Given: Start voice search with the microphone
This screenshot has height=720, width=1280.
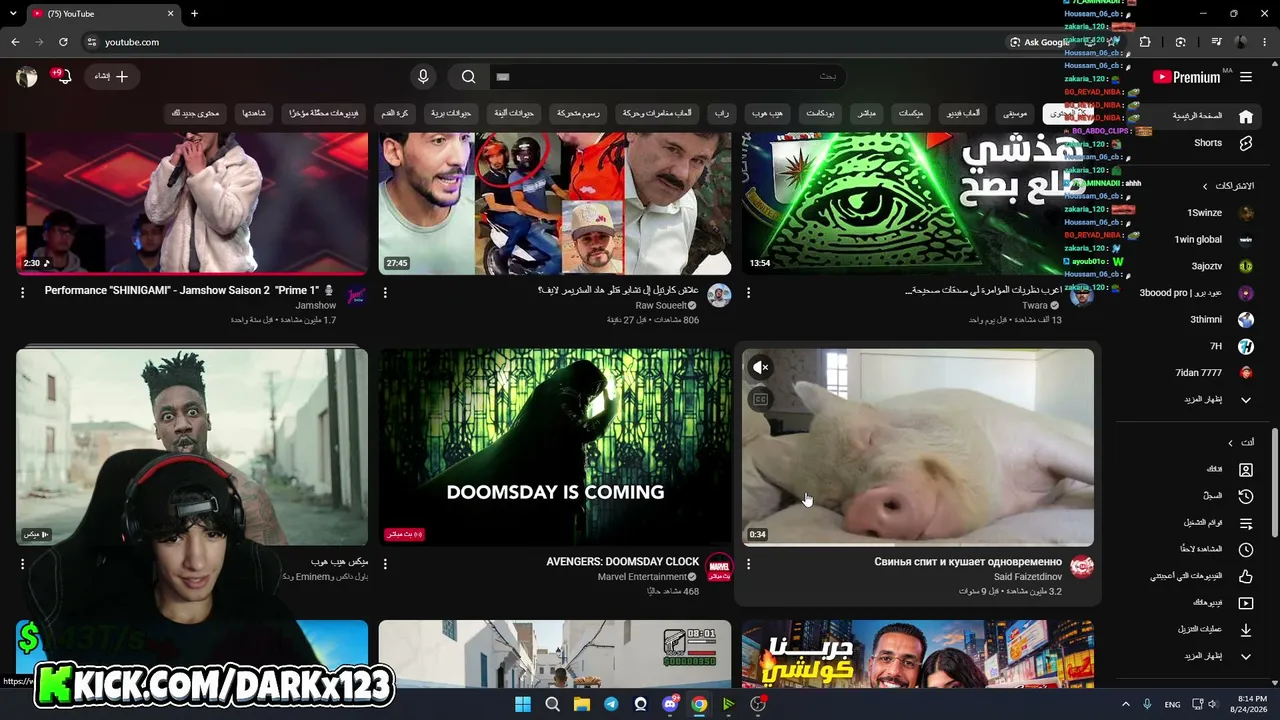Looking at the screenshot, I should pyautogui.click(x=423, y=77).
